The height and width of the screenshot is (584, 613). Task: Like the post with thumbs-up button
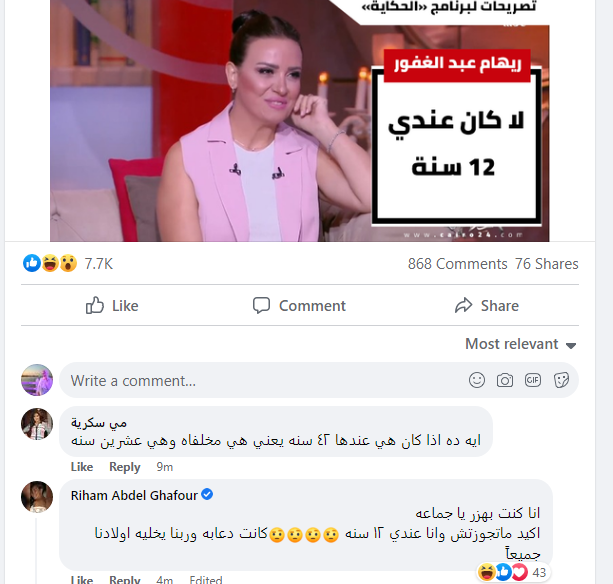(112, 305)
